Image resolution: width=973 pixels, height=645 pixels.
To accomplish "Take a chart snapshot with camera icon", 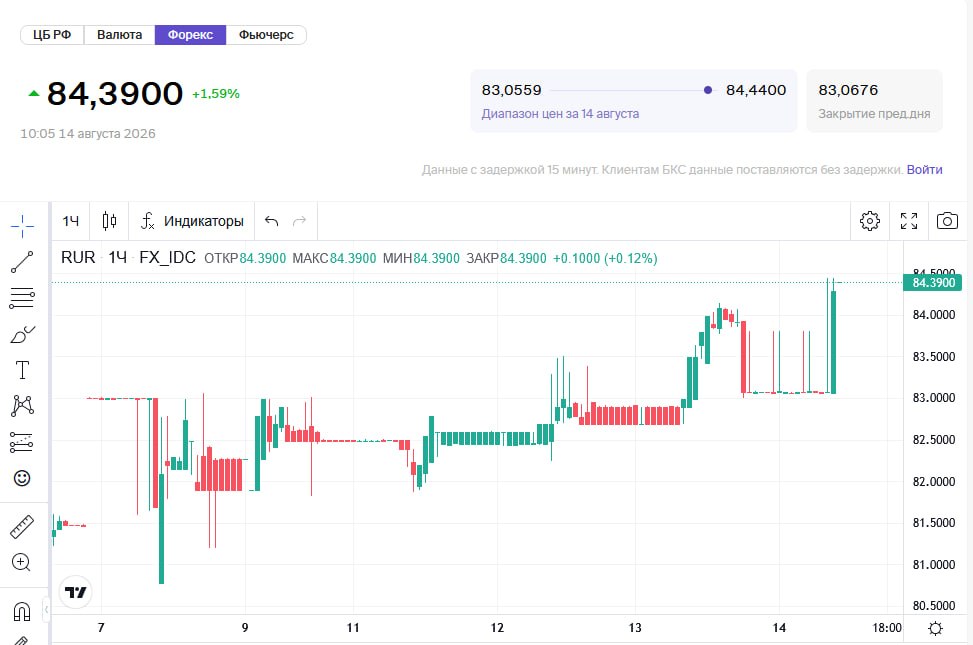I will (947, 220).
